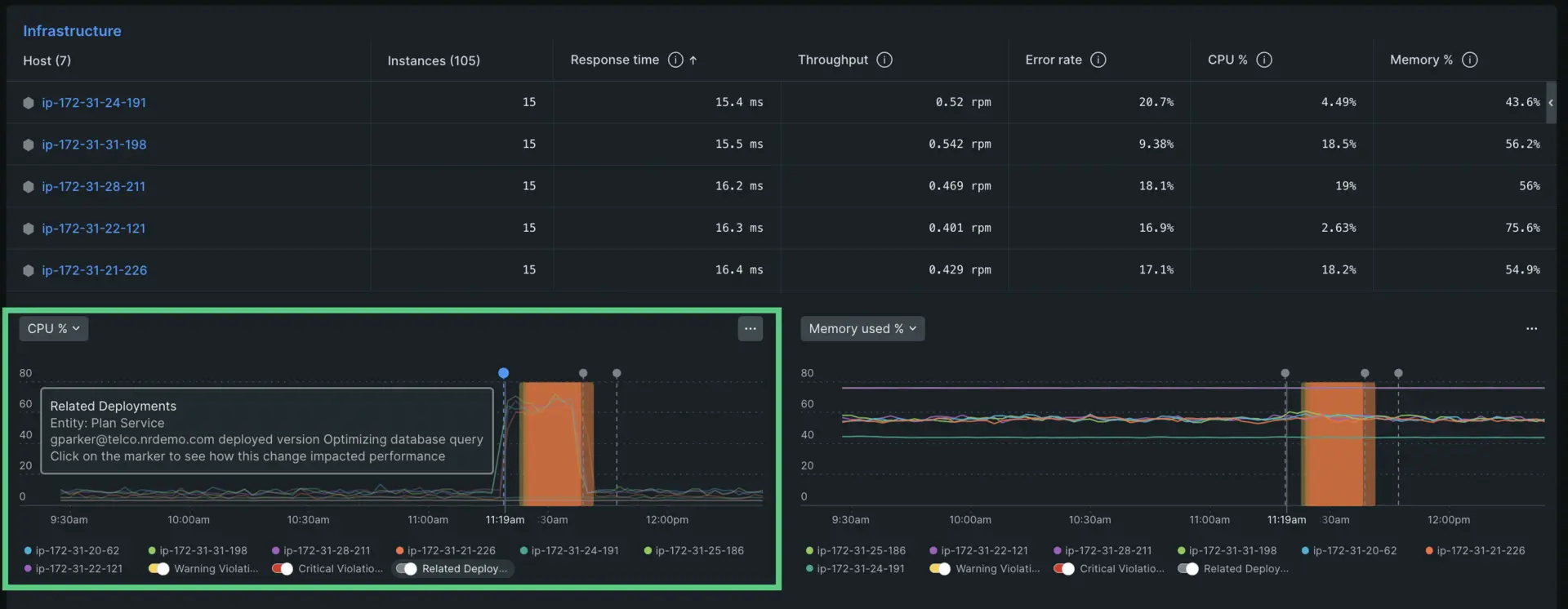
Task: Toggle Warning Violations in the CPU chart
Action: (x=159, y=569)
